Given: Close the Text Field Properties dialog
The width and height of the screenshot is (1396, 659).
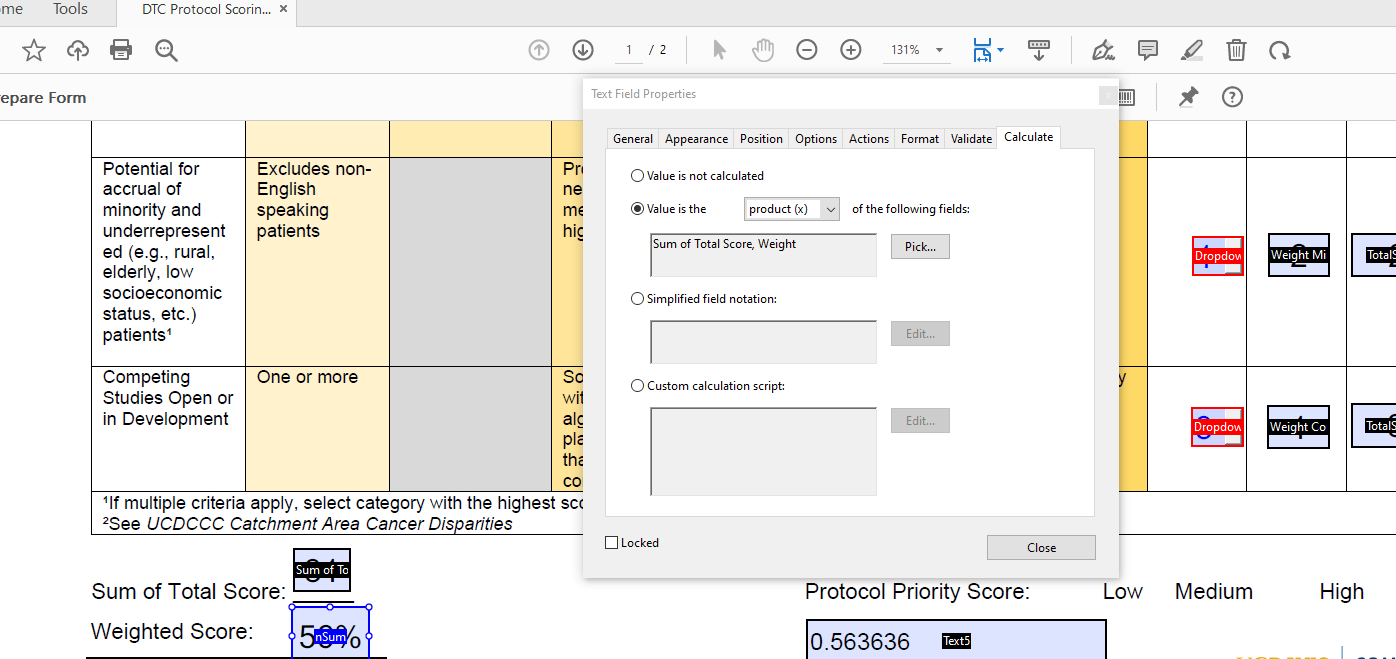Looking at the screenshot, I should [1041, 547].
